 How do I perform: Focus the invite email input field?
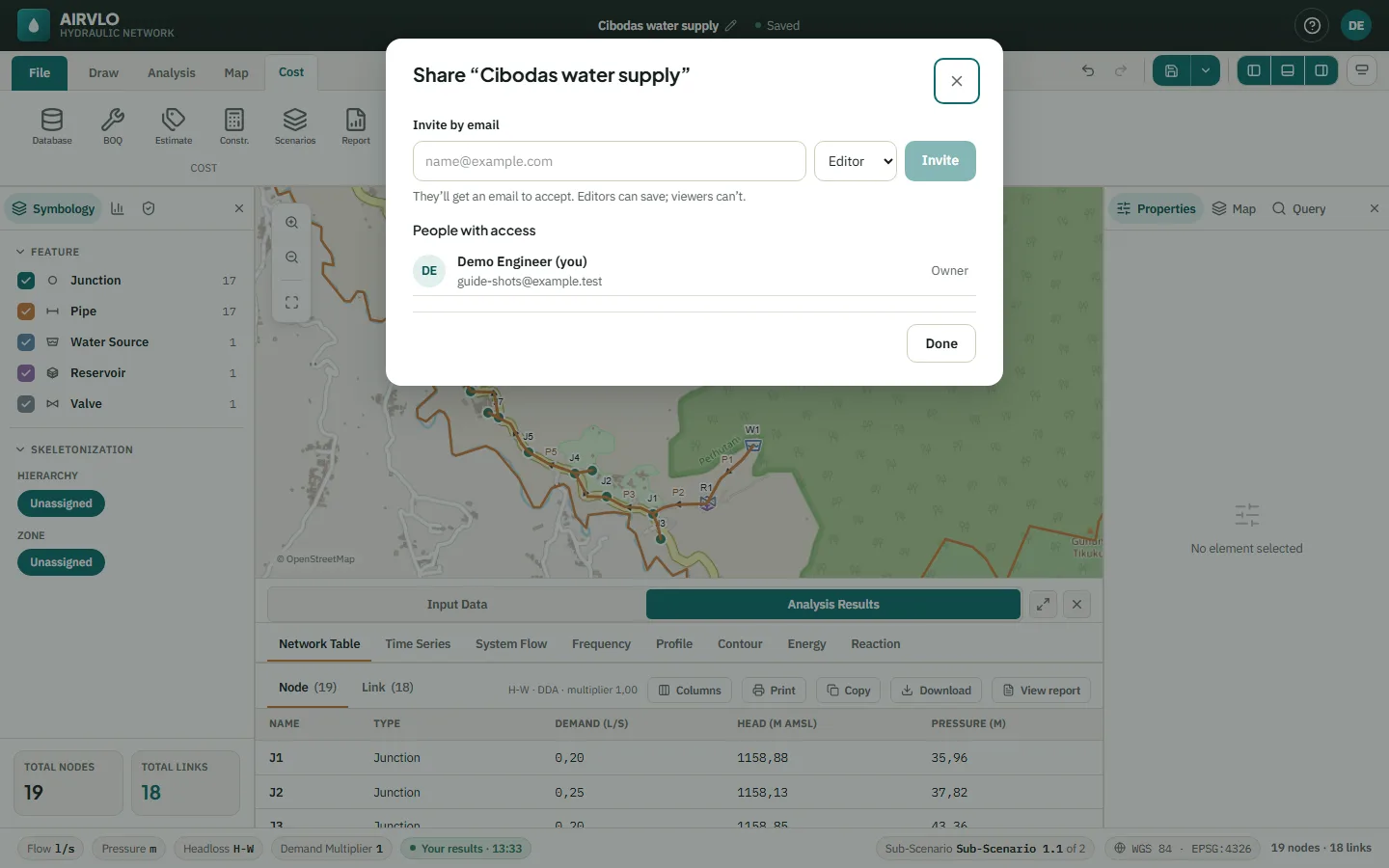tap(610, 161)
